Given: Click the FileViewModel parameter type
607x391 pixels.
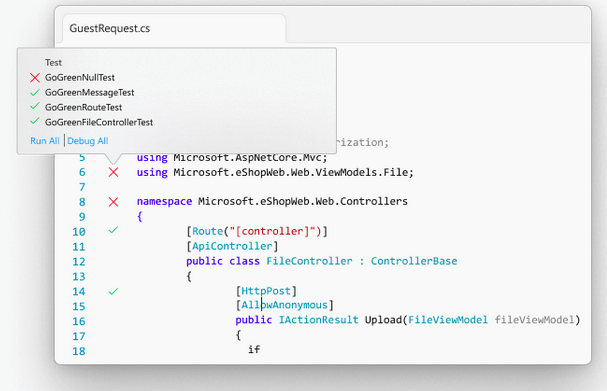Looking at the screenshot, I should click(x=448, y=320).
